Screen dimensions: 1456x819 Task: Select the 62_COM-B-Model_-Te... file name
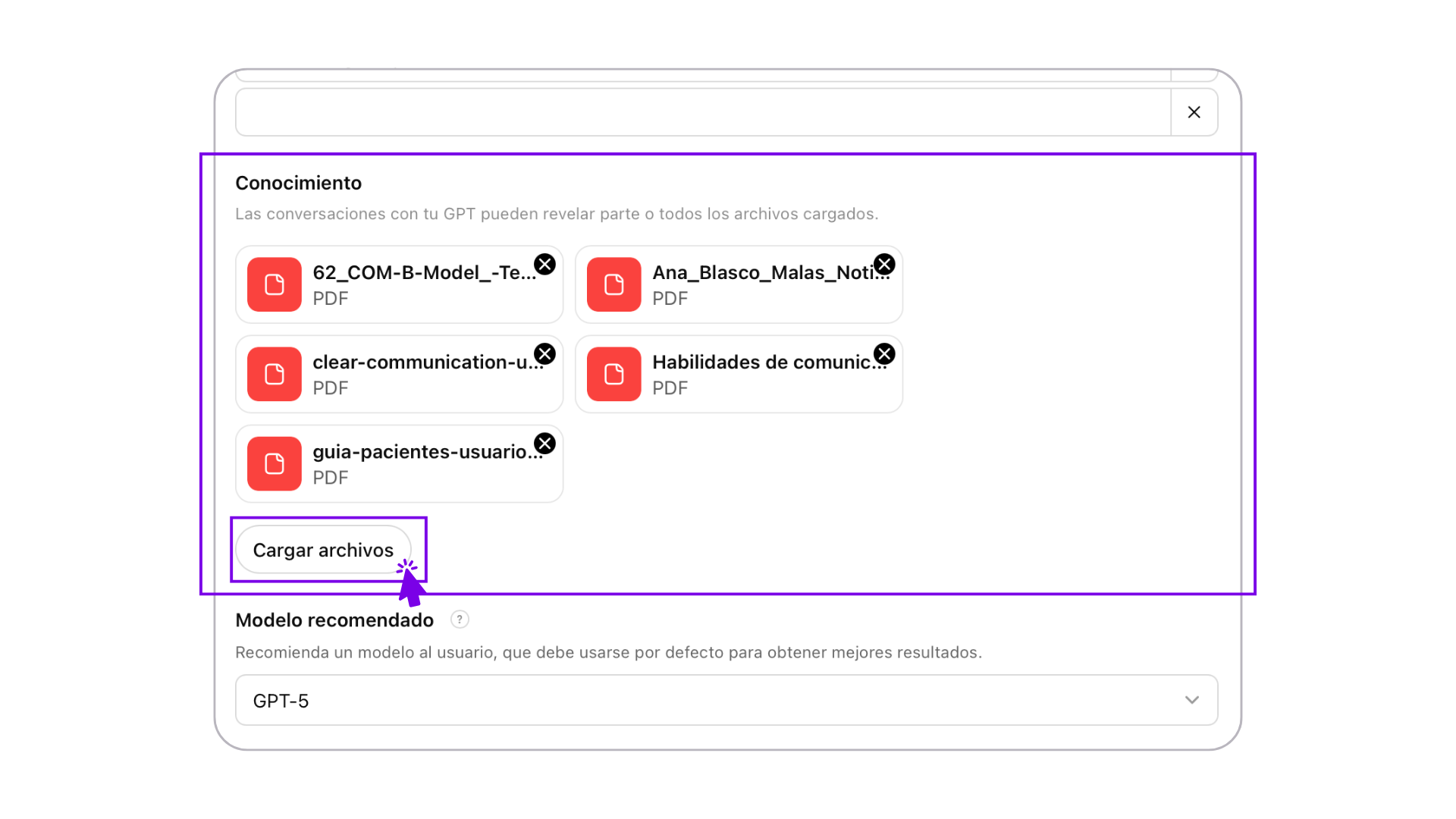424,272
